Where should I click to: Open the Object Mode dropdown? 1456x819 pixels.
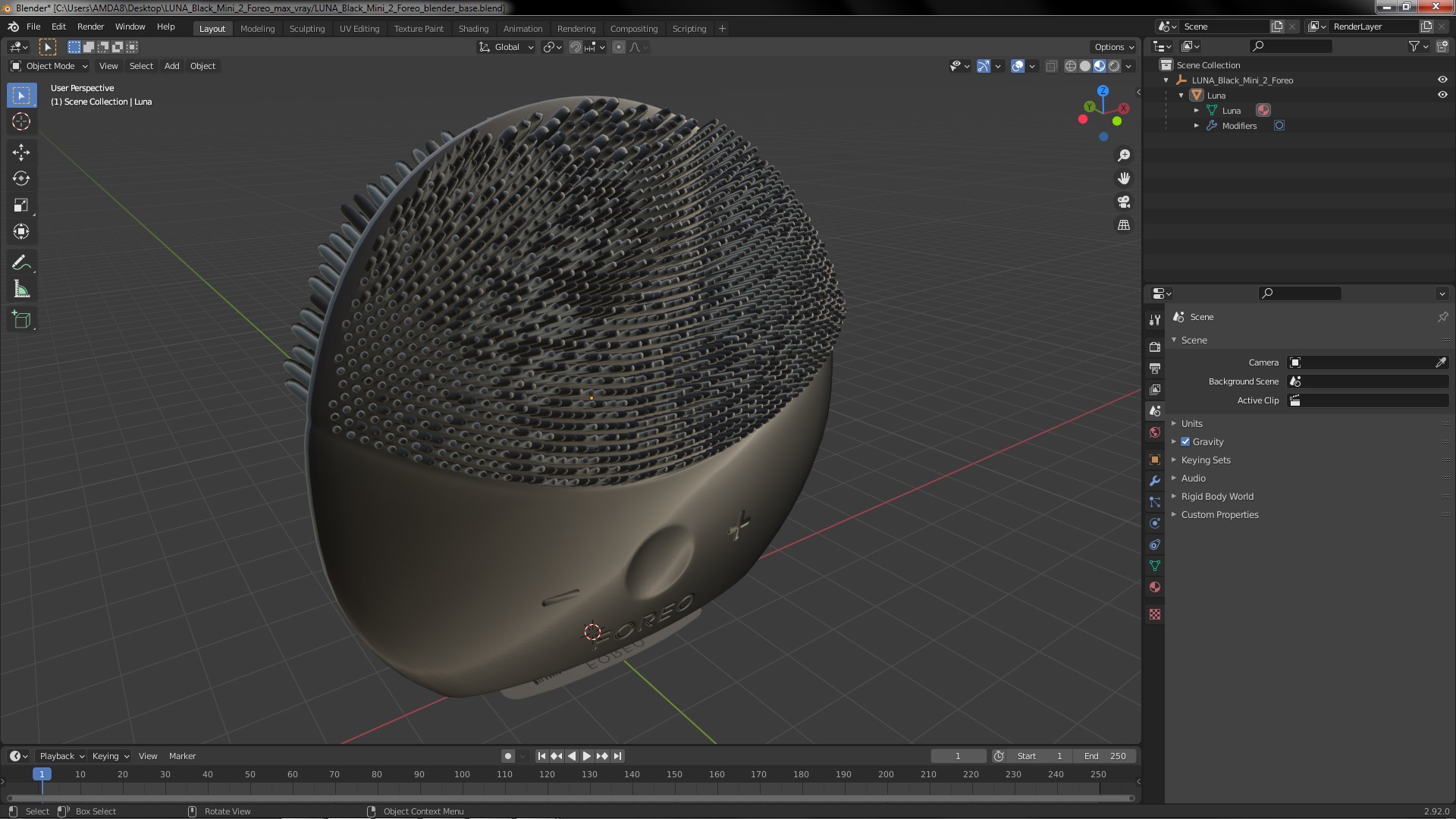pyautogui.click(x=50, y=66)
